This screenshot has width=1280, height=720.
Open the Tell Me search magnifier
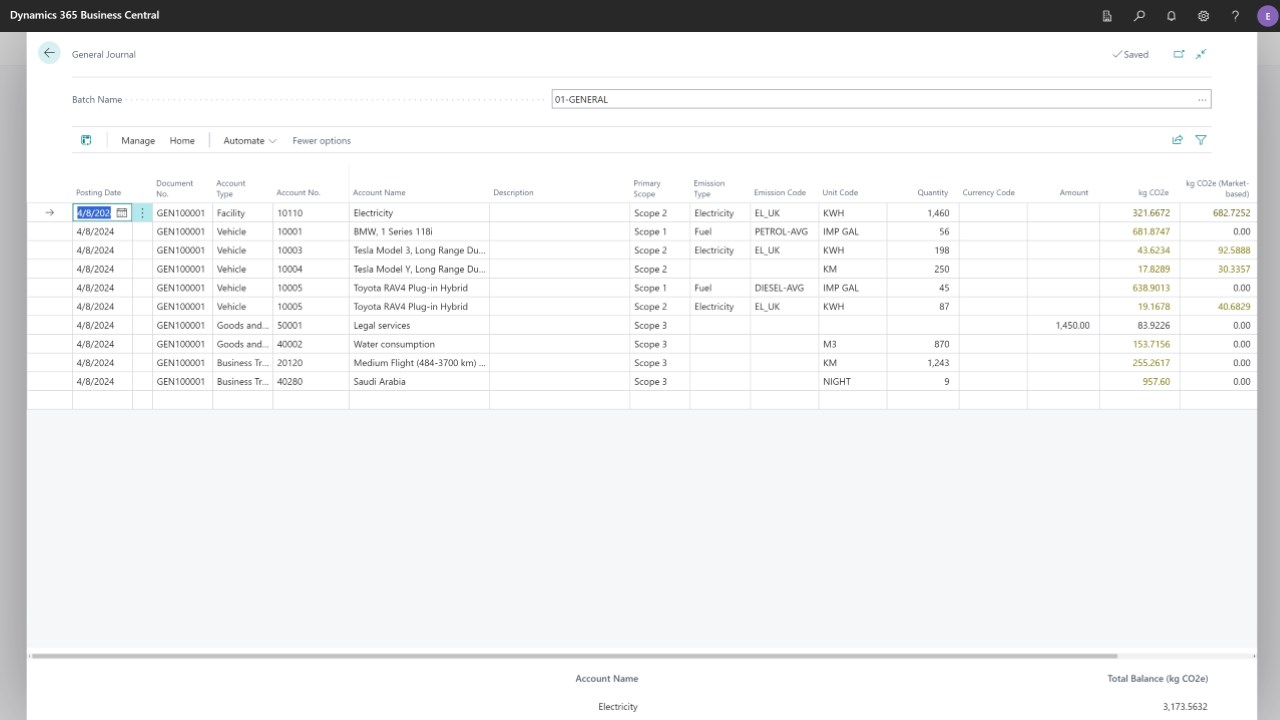point(1139,16)
